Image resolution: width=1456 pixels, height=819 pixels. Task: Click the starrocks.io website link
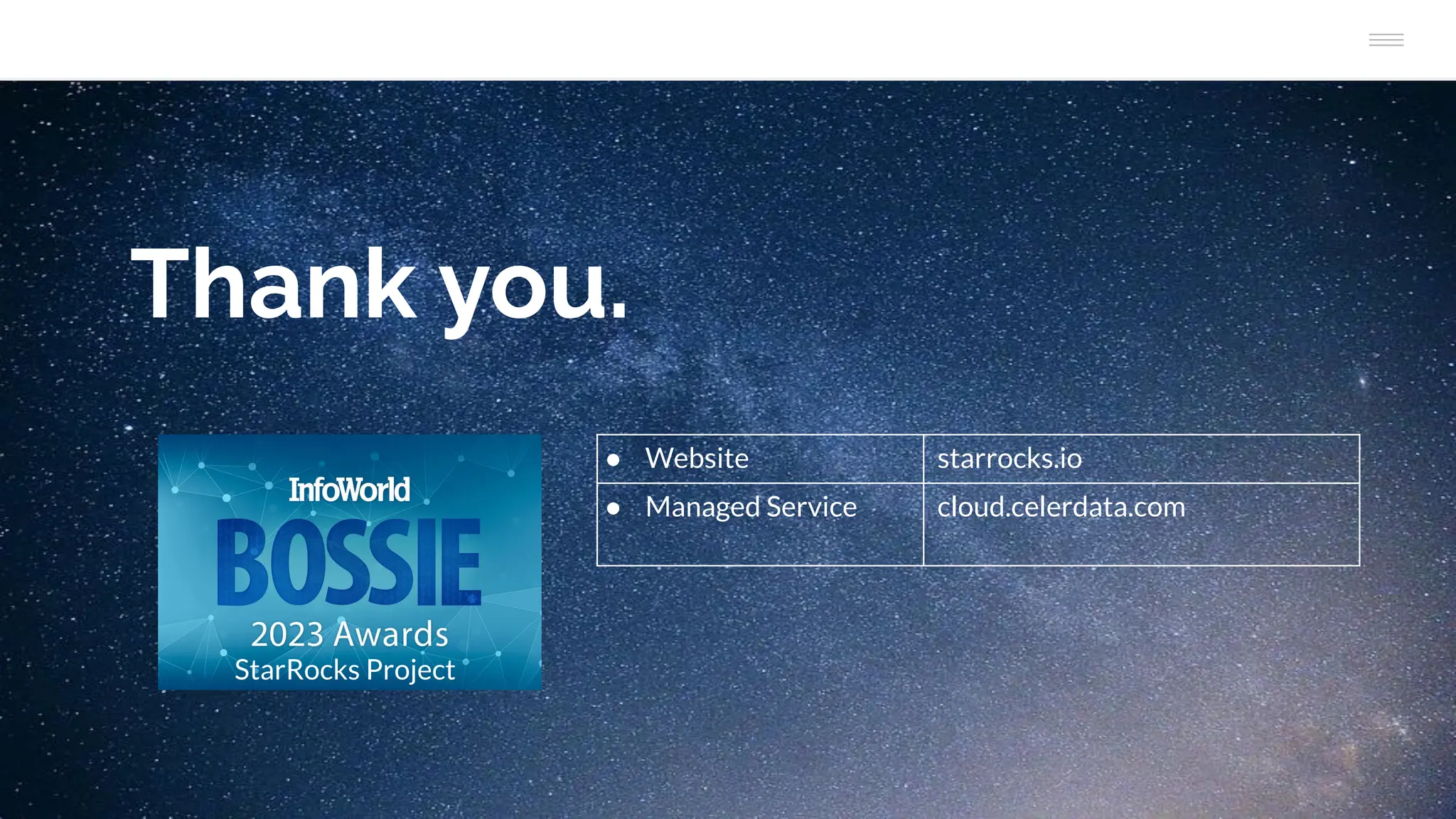click(1010, 459)
